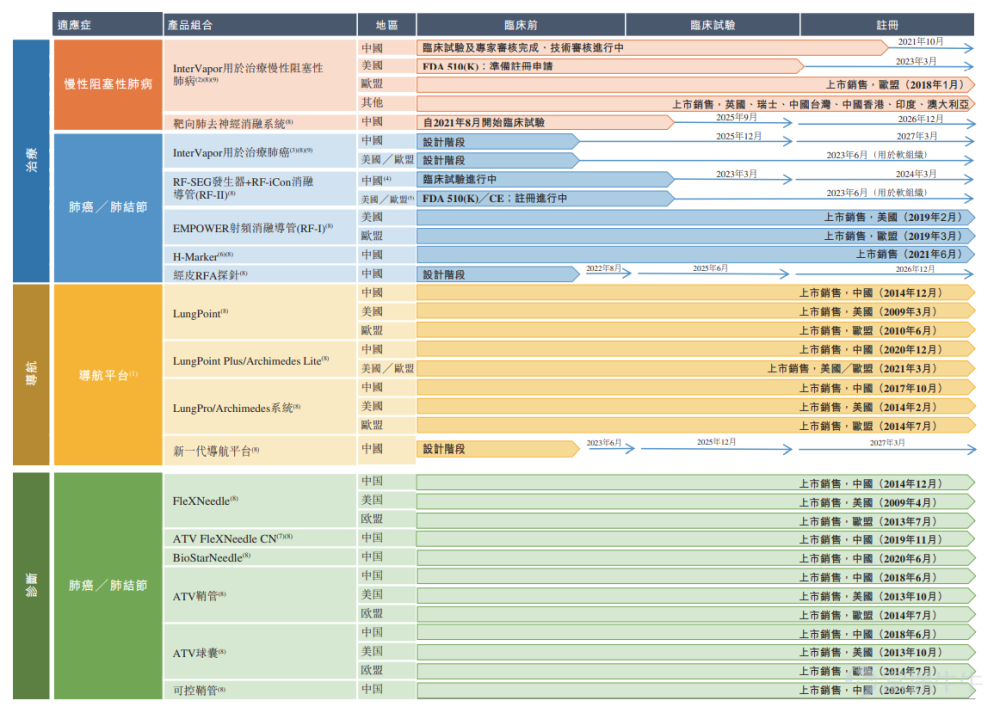Click the 上市銷售，歐盟（2010年6月） bar
This screenshot has width=1000, height=713.
click(696, 330)
